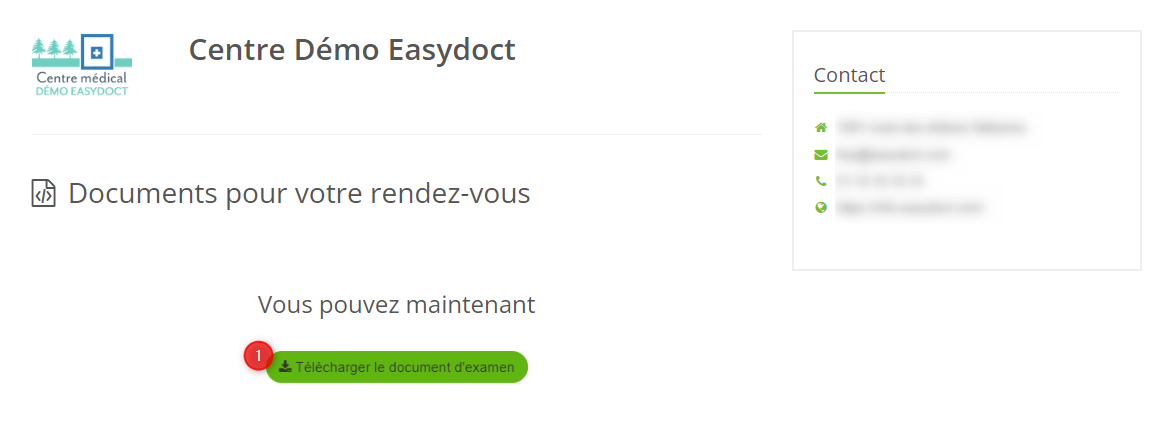Click the blurred street address text
This screenshot has height=426, width=1162.
(931, 128)
